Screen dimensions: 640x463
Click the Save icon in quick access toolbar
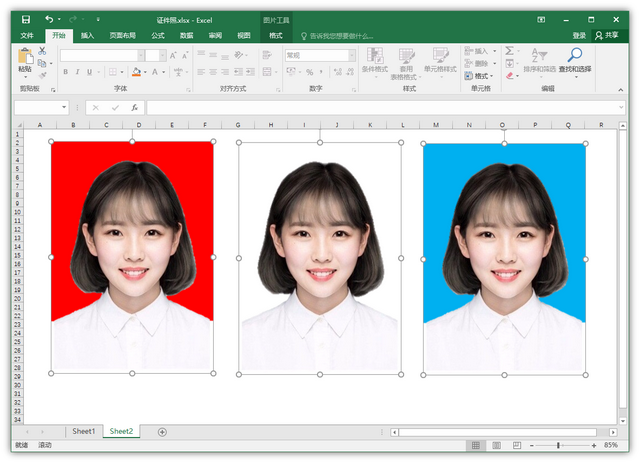click(26, 19)
